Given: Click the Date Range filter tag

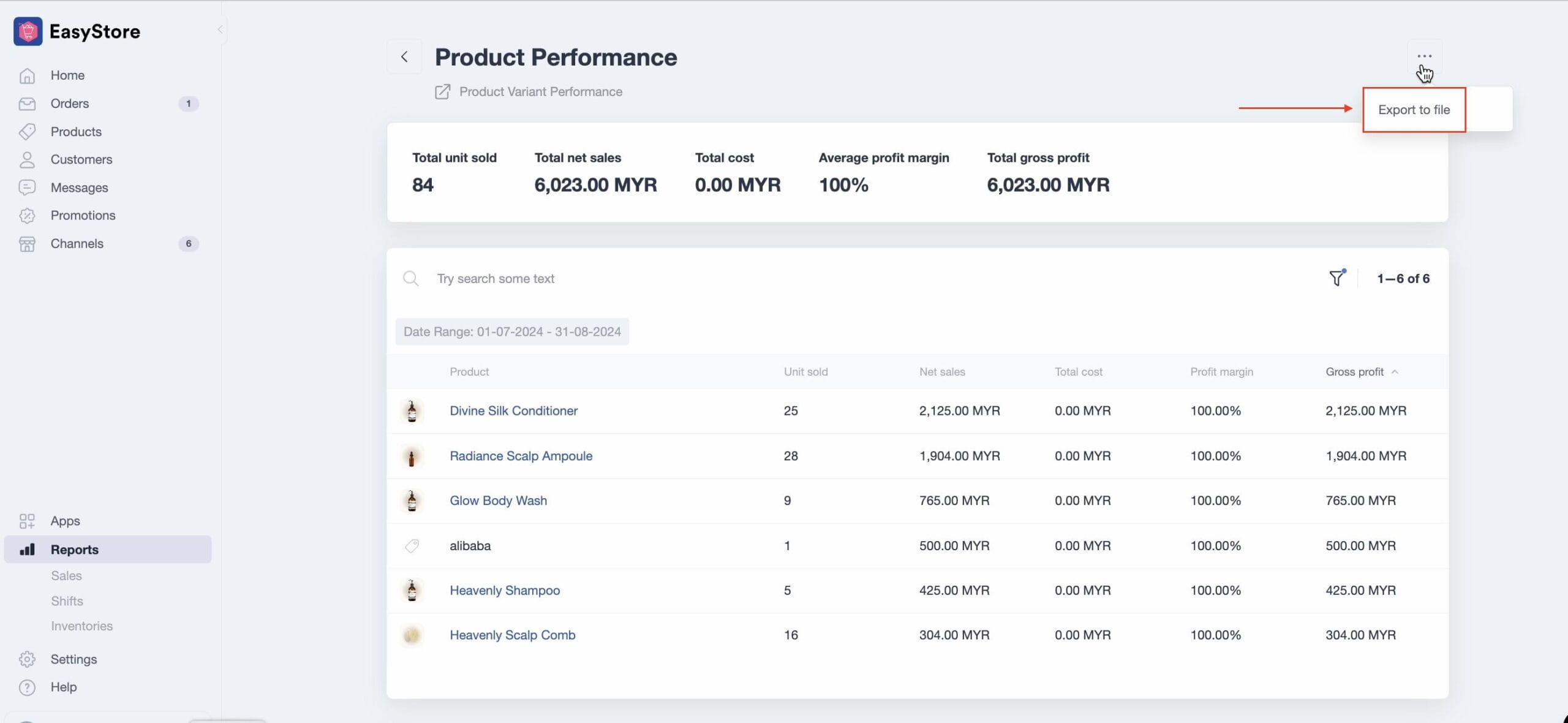Looking at the screenshot, I should [x=512, y=331].
